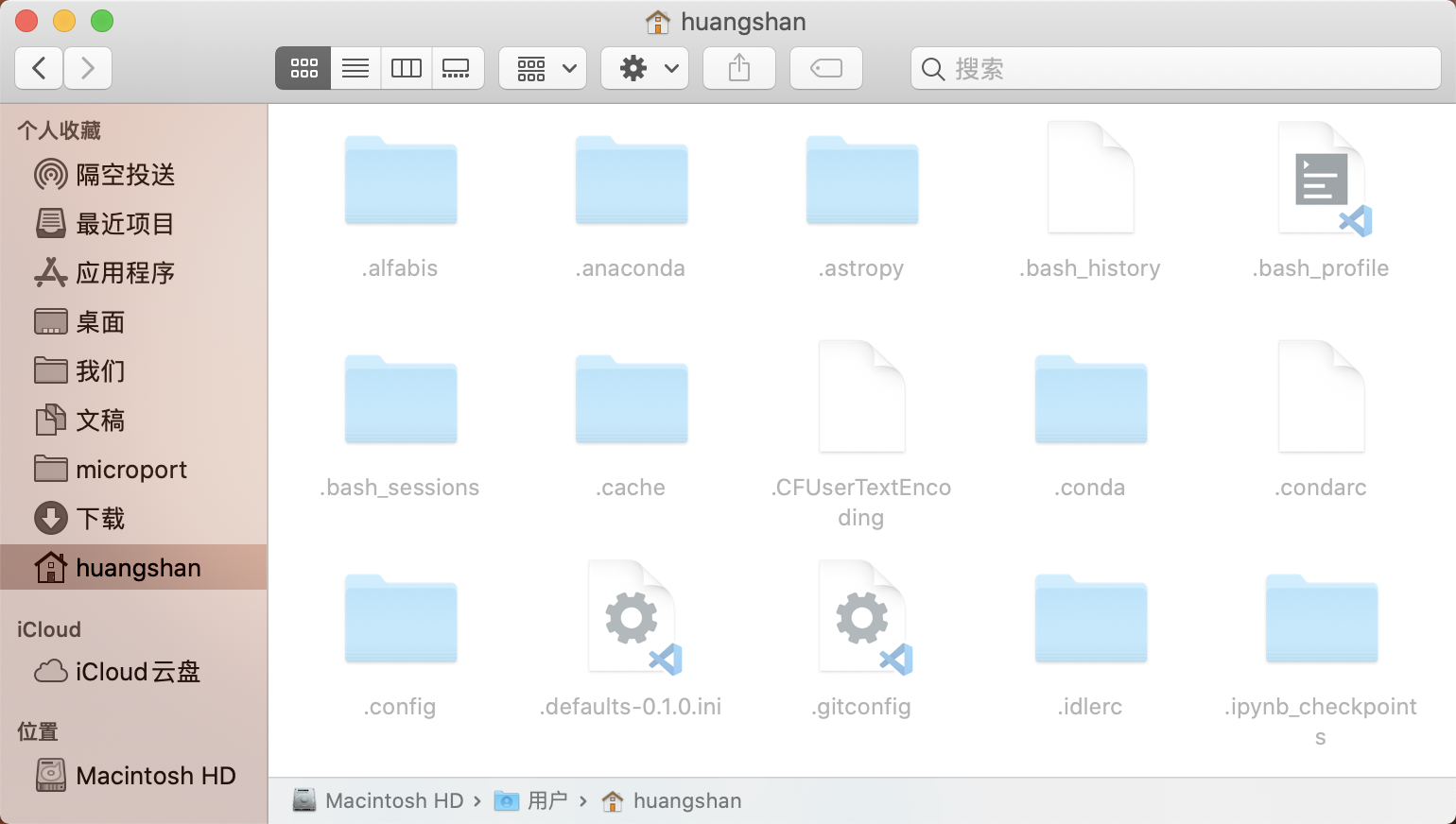This screenshot has width=1456, height=824.
Task: Click the Share toolbar button
Action: [739, 68]
